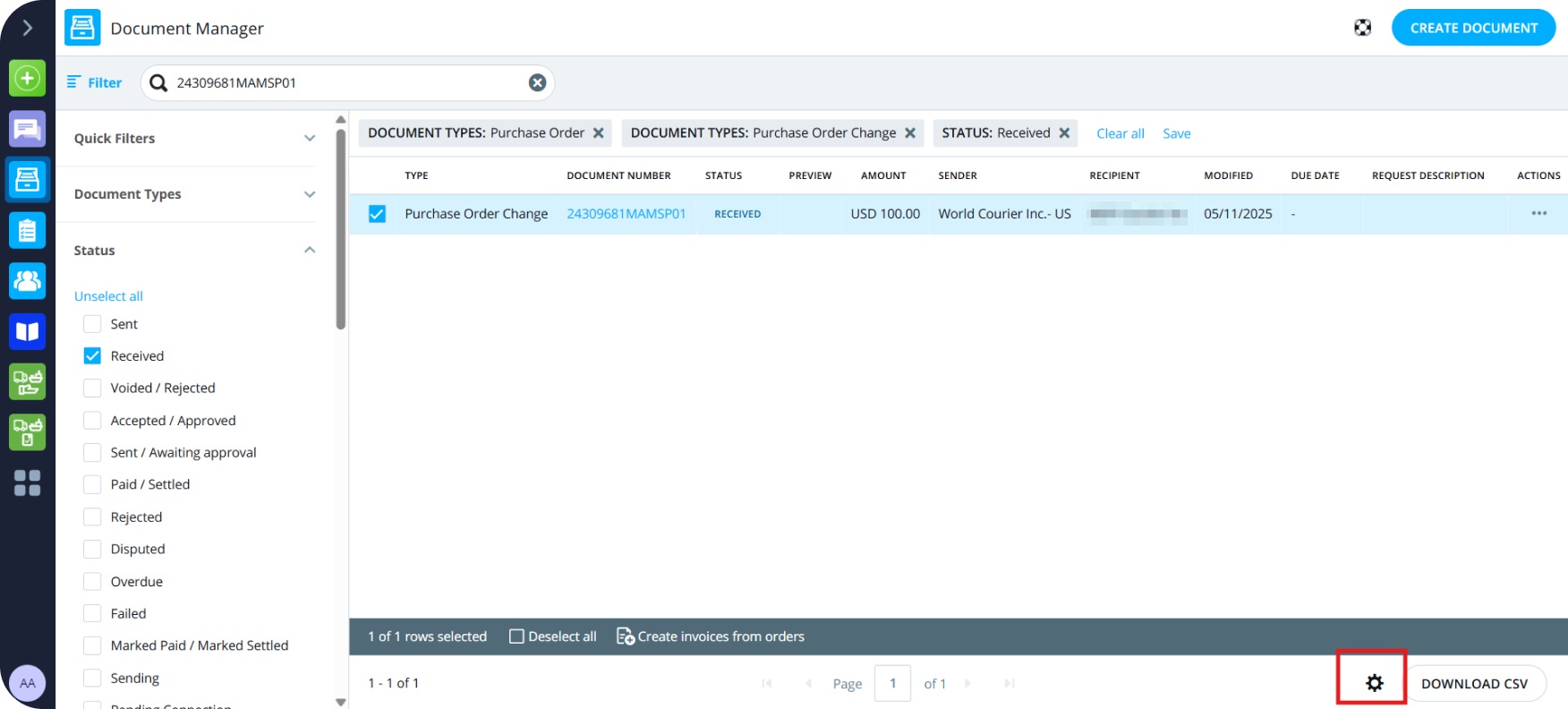Expand the Document Types section
This screenshot has height=709, width=1568.
click(x=310, y=194)
